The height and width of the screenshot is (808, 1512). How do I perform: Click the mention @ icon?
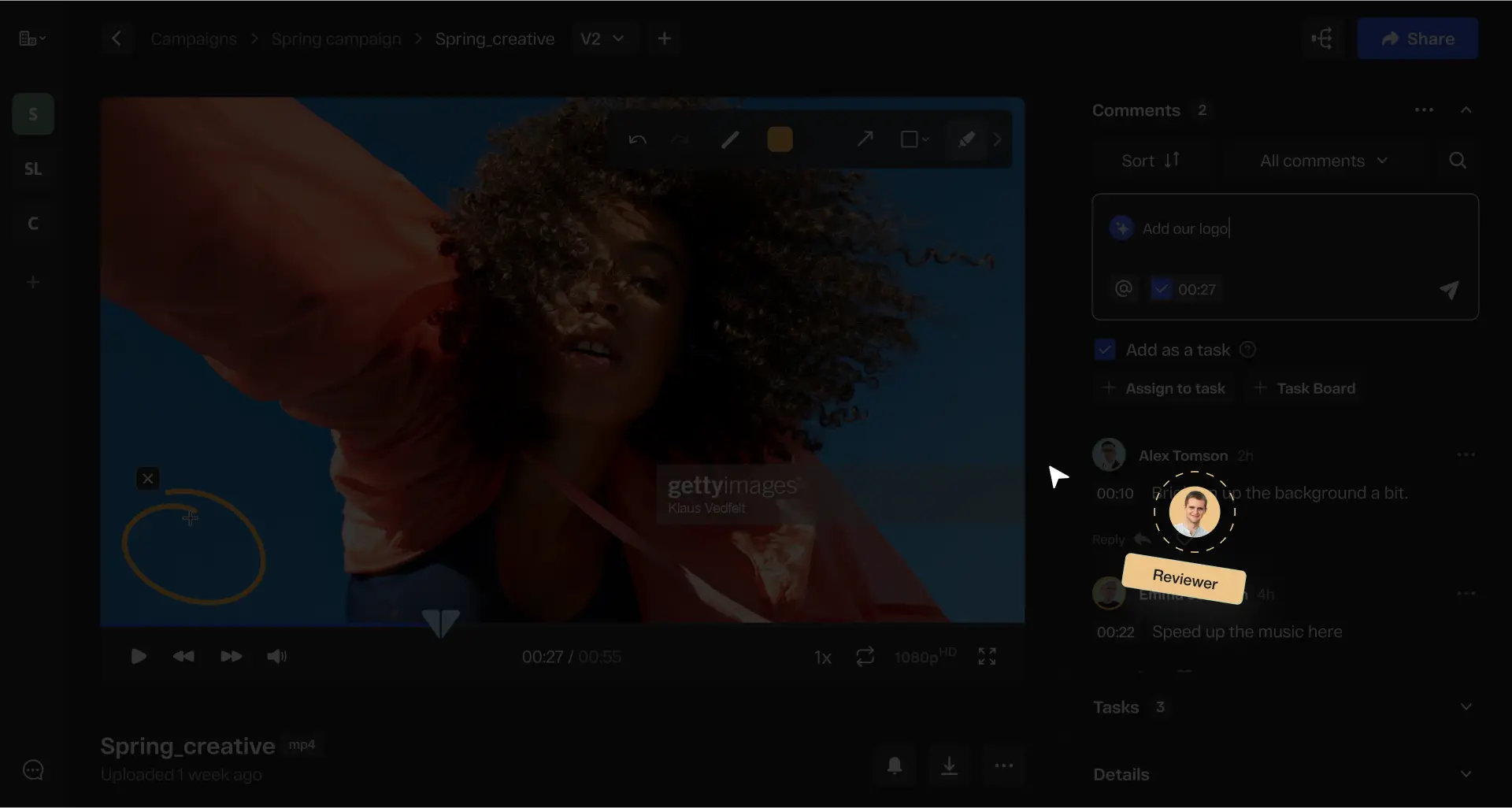pyautogui.click(x=1124, y=289)
